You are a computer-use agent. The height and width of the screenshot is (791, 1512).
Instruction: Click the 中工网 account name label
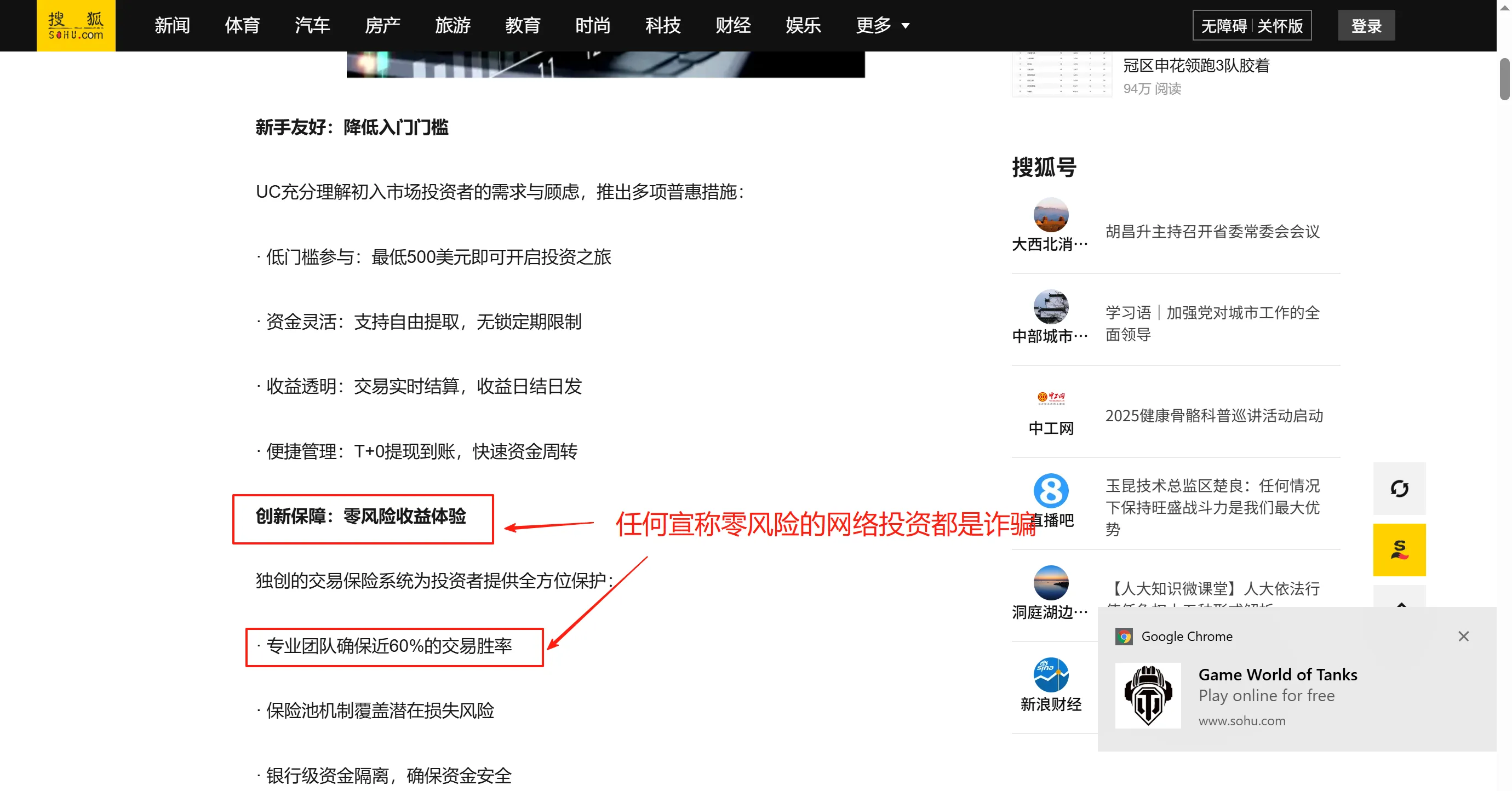pos(1051,428)
